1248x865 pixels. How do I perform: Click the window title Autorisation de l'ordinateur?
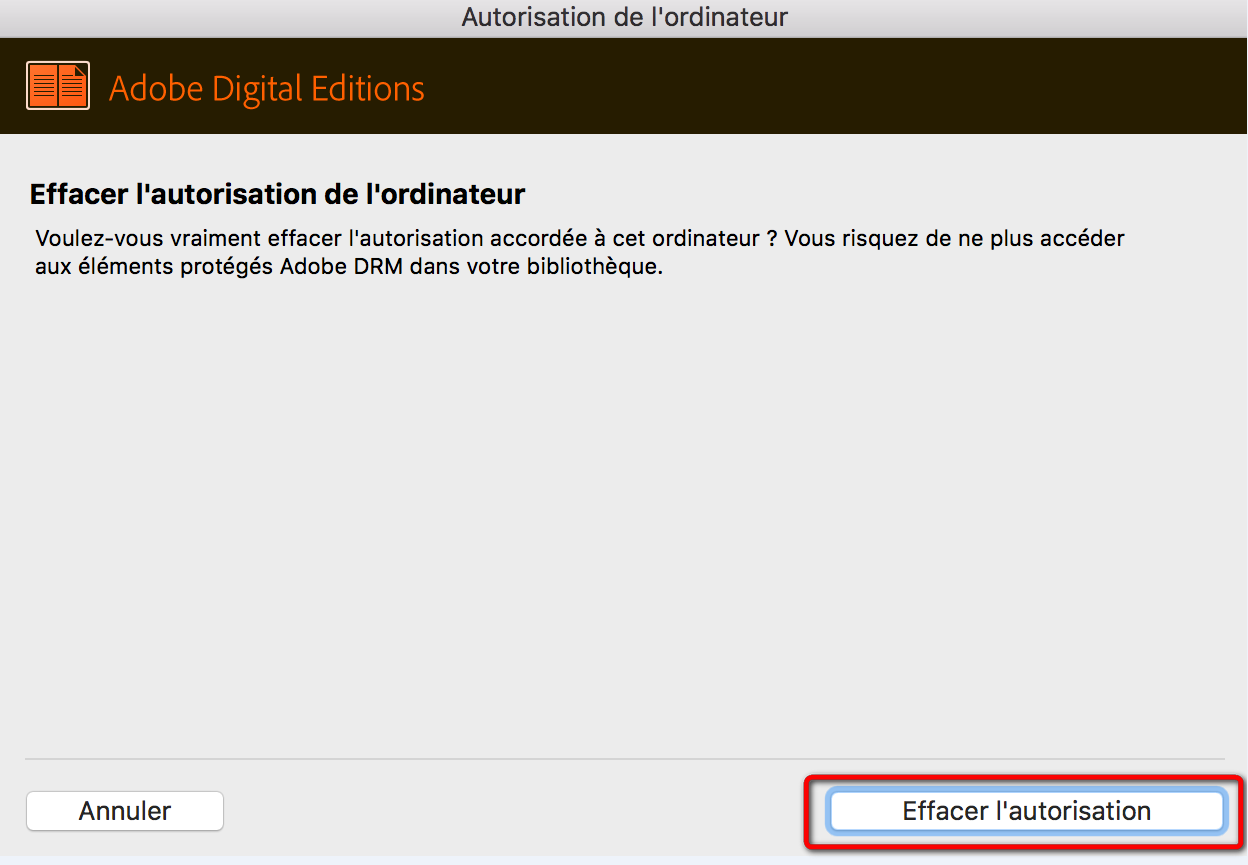click(x=624, y=17)
